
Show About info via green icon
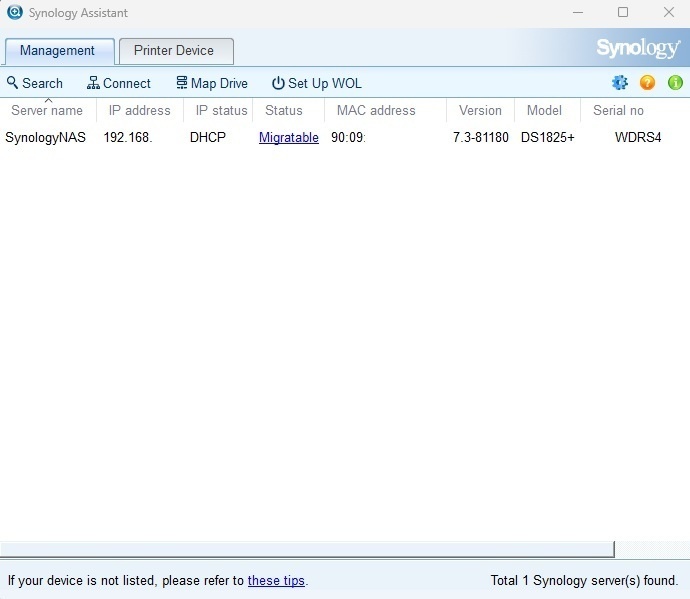point(675,82)
